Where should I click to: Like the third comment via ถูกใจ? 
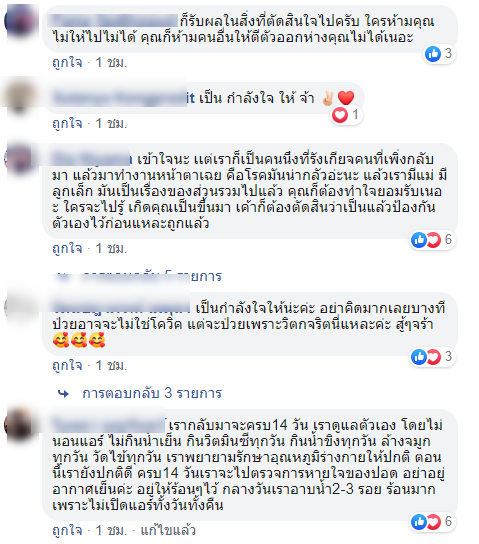(x=67, y=249)
